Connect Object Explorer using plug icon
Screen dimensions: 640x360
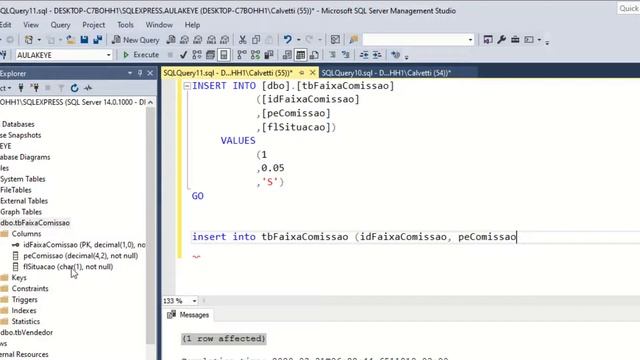pyautogui.click(x=21, y=88)
